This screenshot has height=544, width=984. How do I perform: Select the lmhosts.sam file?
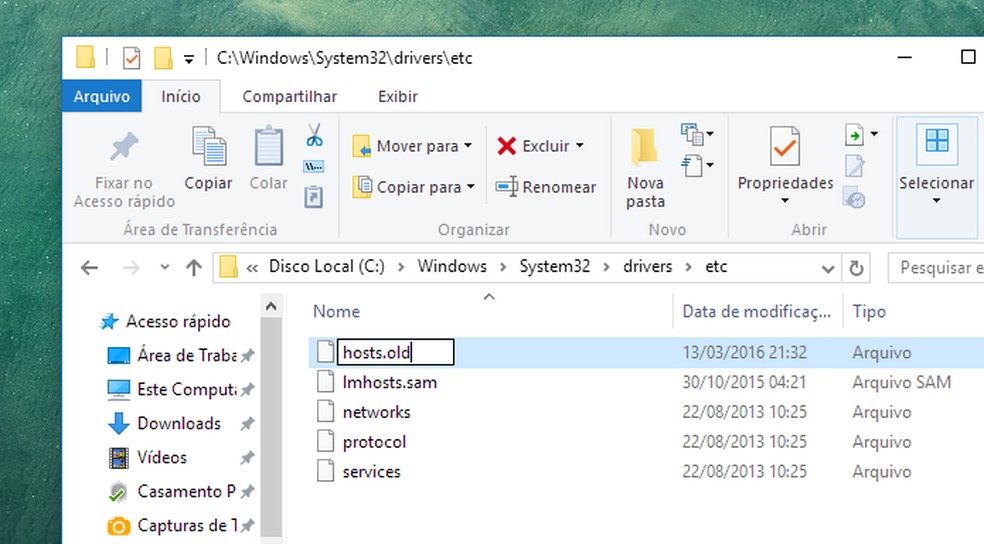(x=389, y=382)
